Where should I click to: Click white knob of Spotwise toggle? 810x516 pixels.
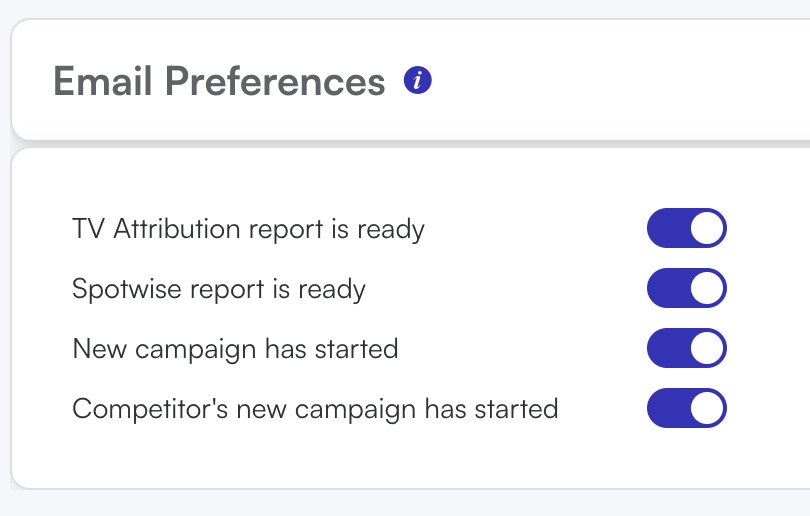coord(706,288)
